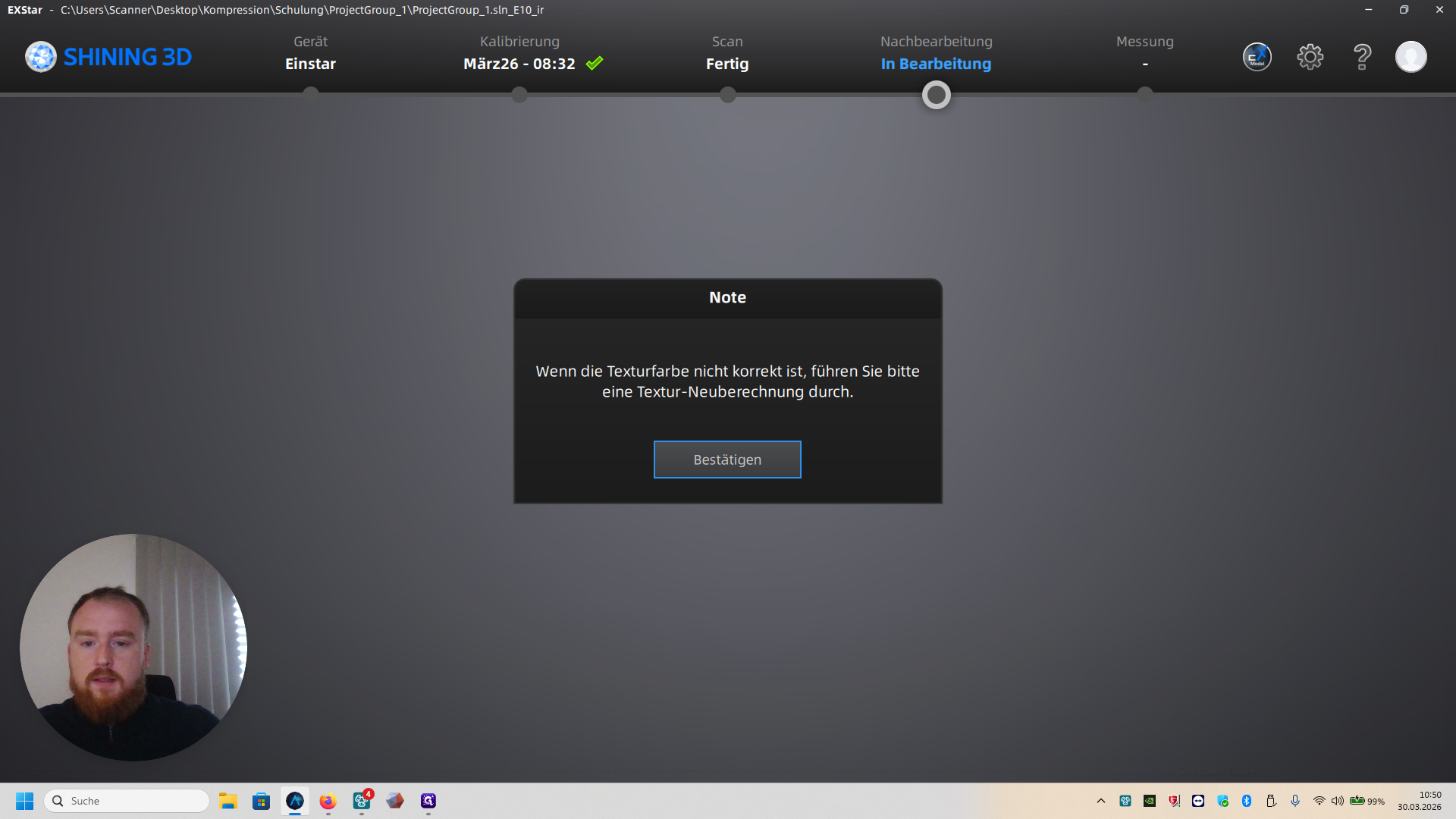Open settings gear icon
The width and height of the screenshot is (1456, 819).
tap(1310, 57)
